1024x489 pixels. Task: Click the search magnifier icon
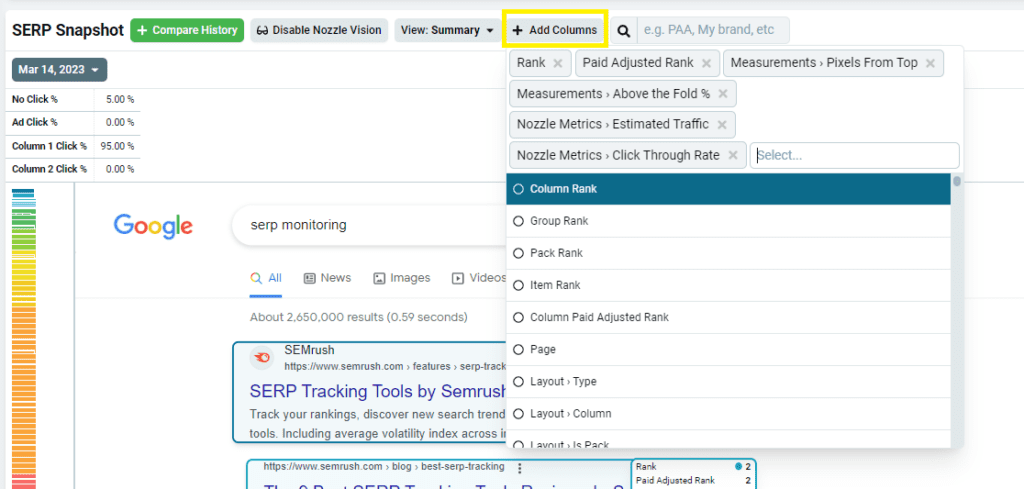(624, 30)
